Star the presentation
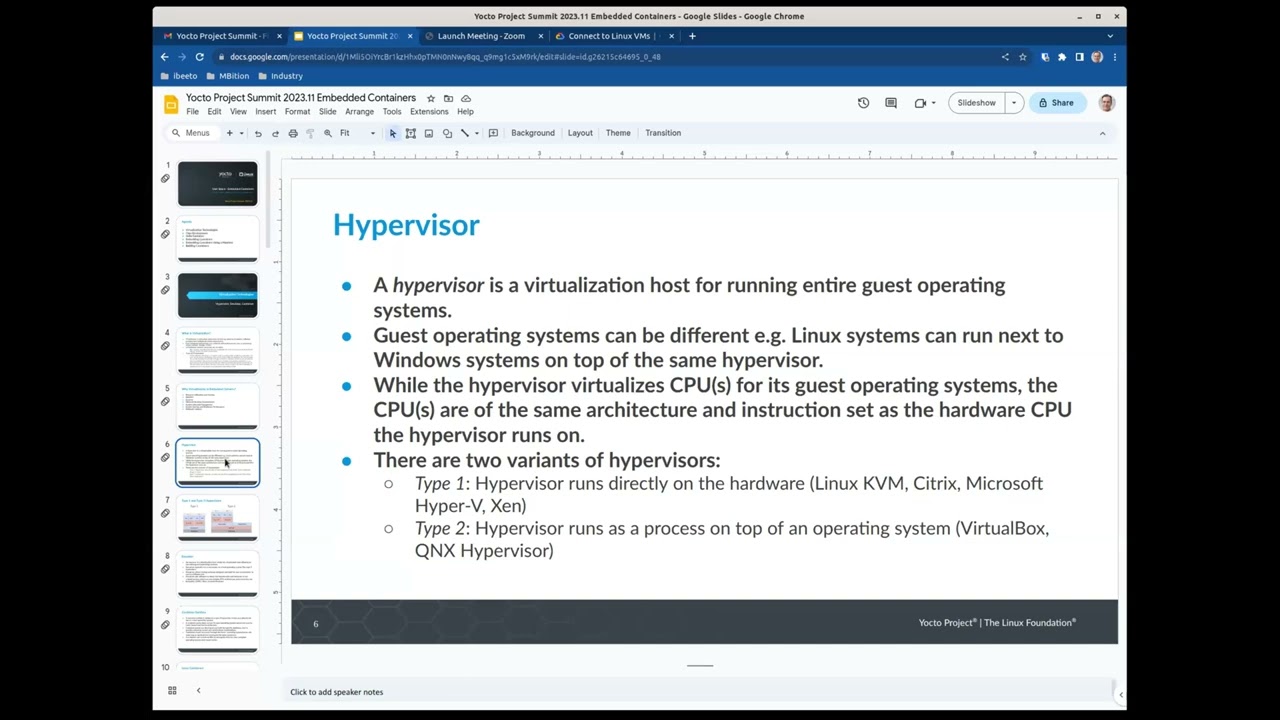1280x720 pixels. (x=431, y=98)
